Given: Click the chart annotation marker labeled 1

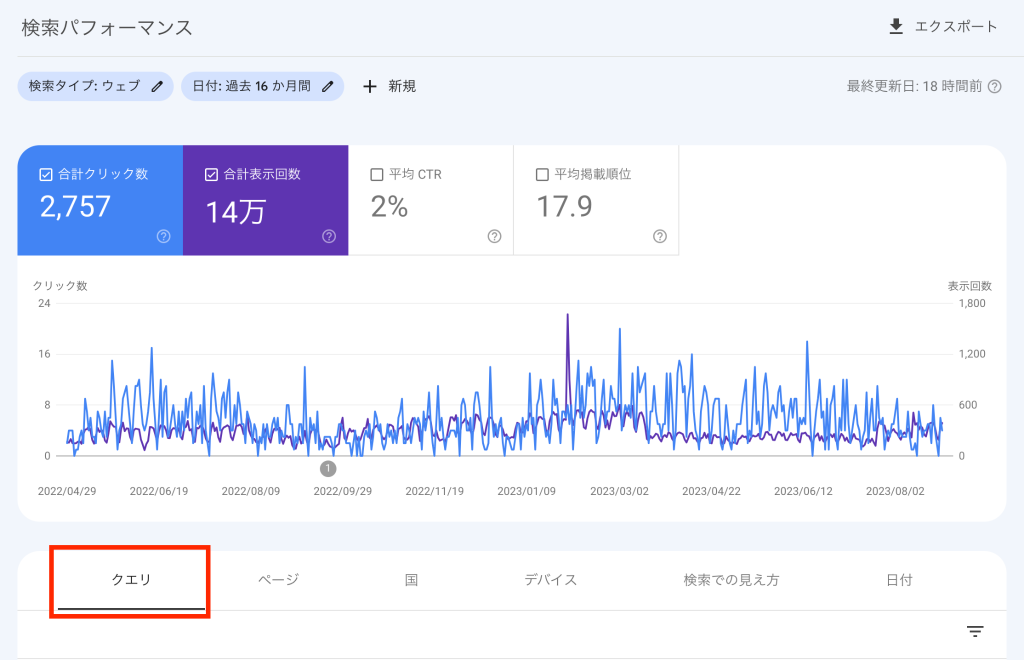Looking at the screenshot, I should tap(328, 468).
